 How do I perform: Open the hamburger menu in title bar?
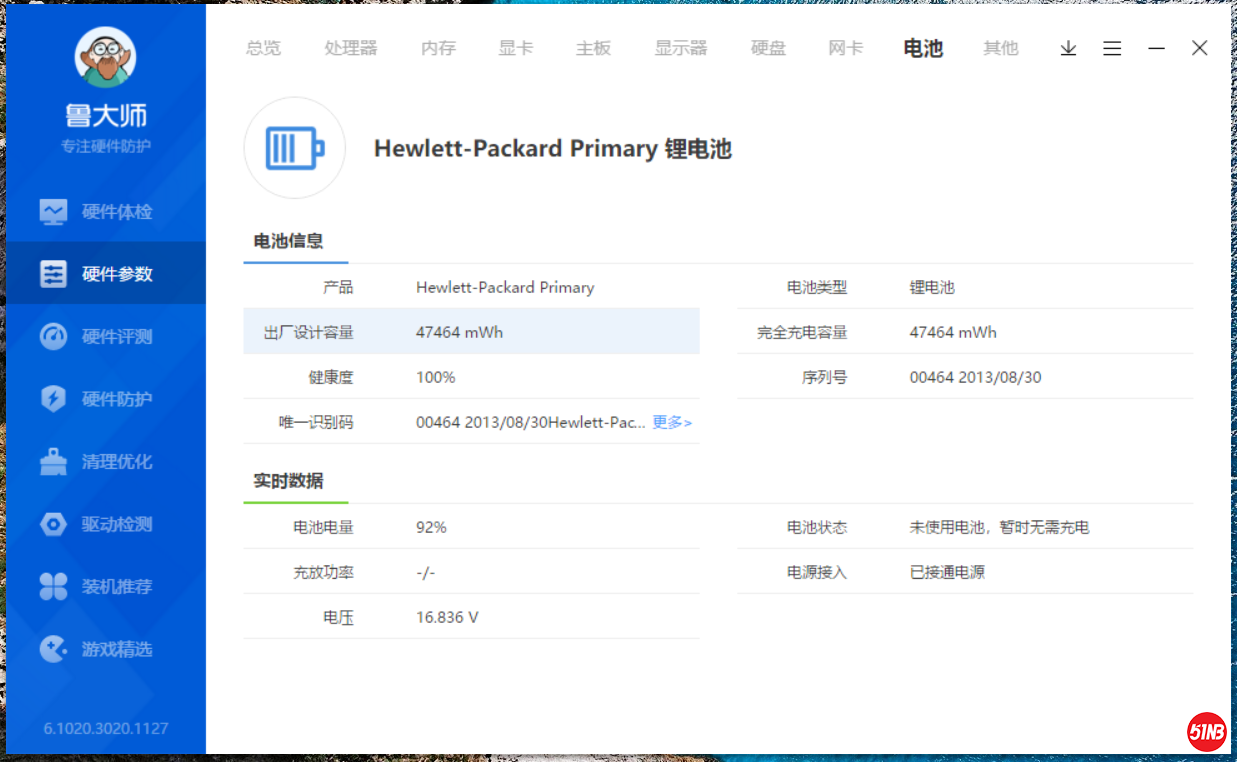[1112, 48]
